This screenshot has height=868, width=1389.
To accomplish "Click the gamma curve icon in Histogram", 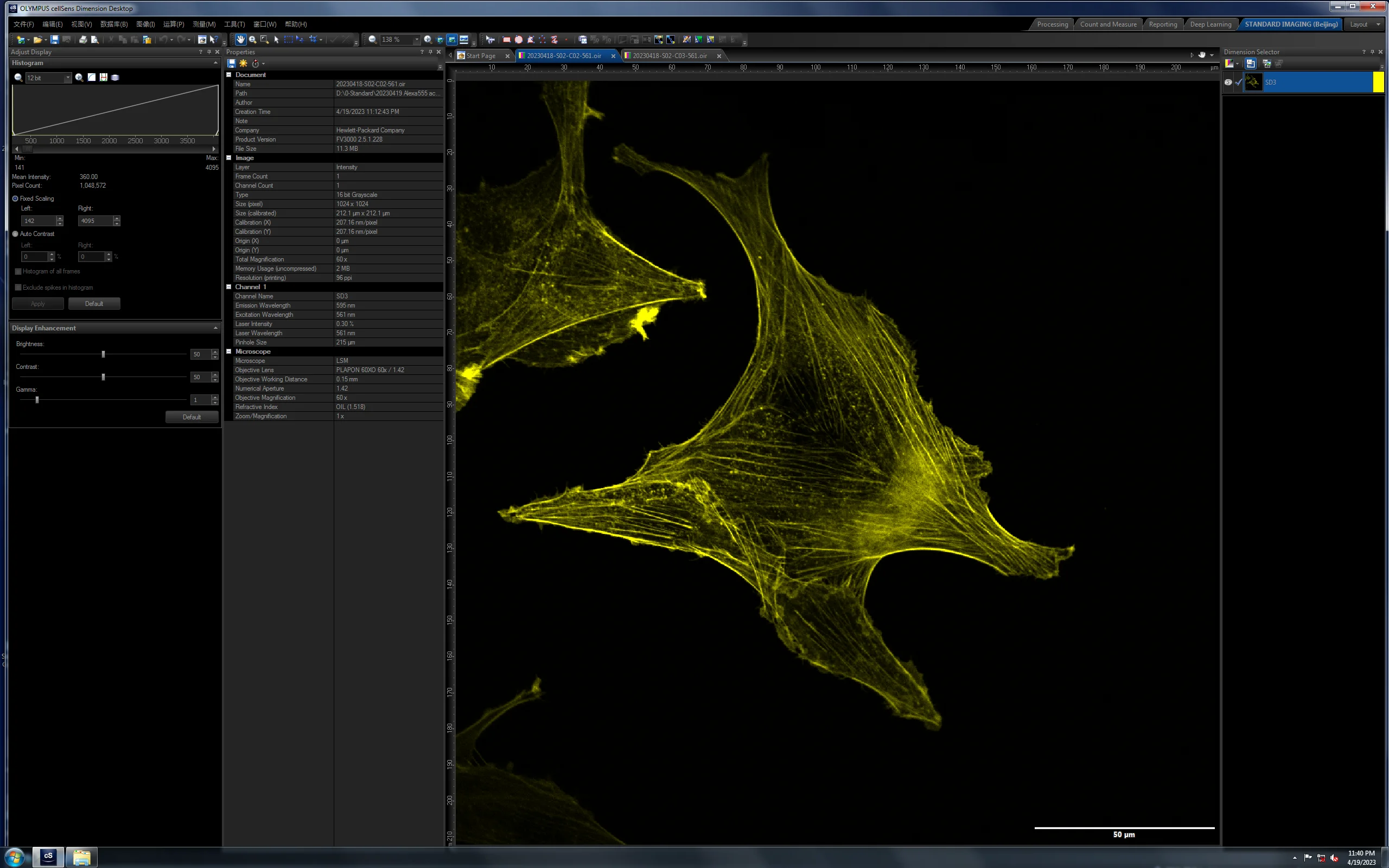I will [91, 78].
